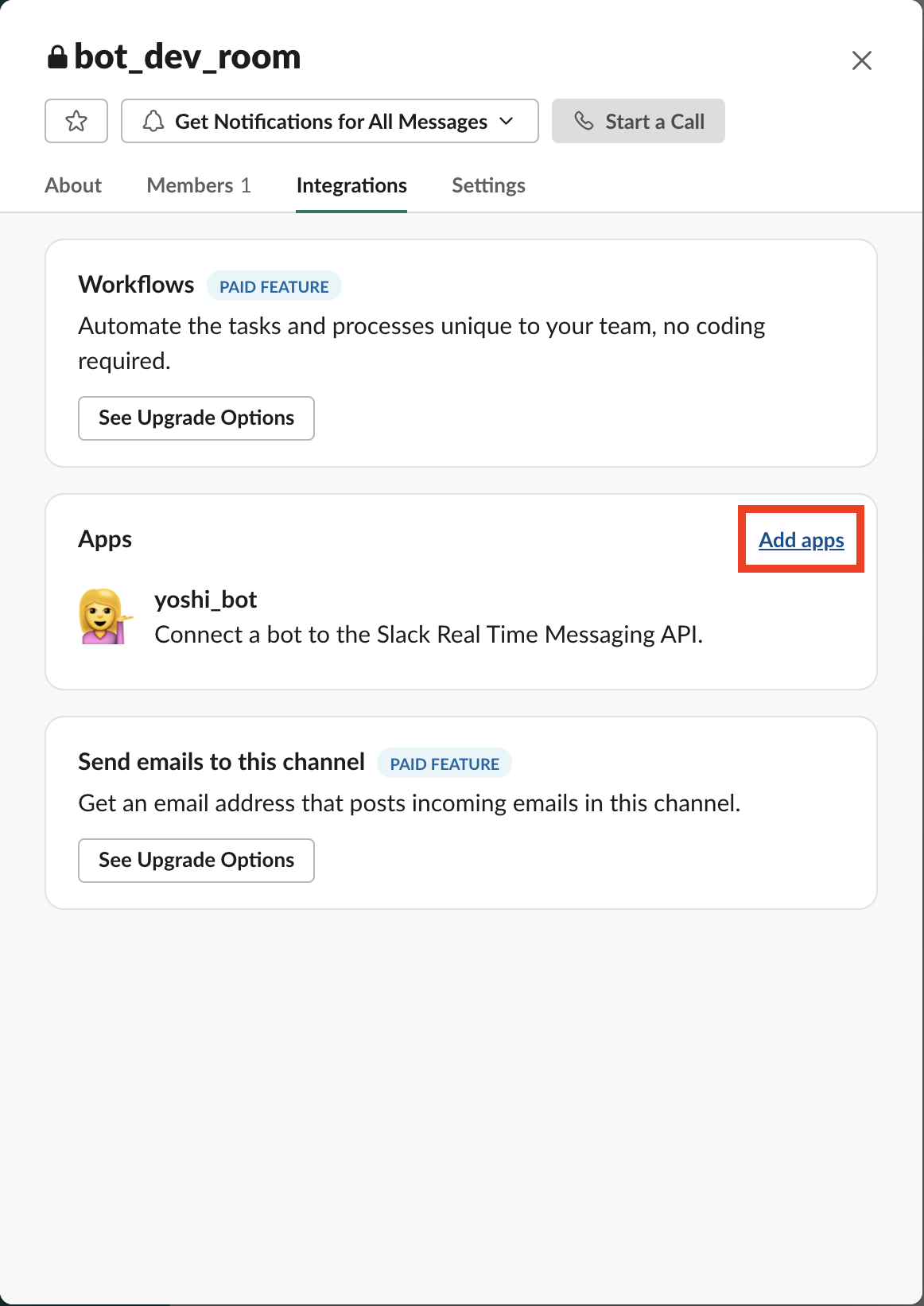Click See Upgrade Options under Workflows
The height and width of the screenshot is (1306, 924).
196,418
